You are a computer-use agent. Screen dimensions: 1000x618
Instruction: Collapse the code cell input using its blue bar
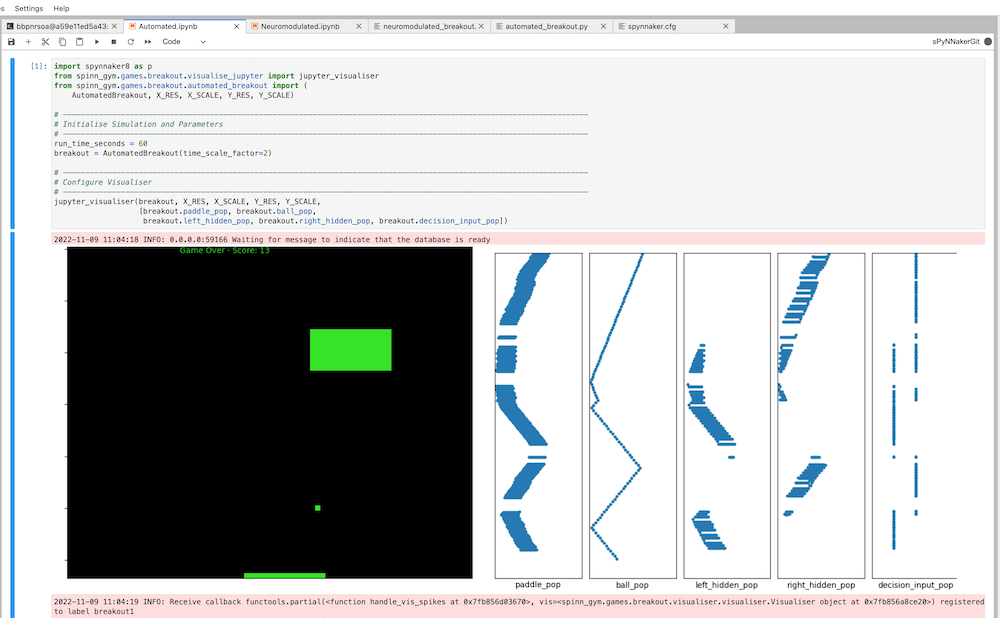click(12, 143)
